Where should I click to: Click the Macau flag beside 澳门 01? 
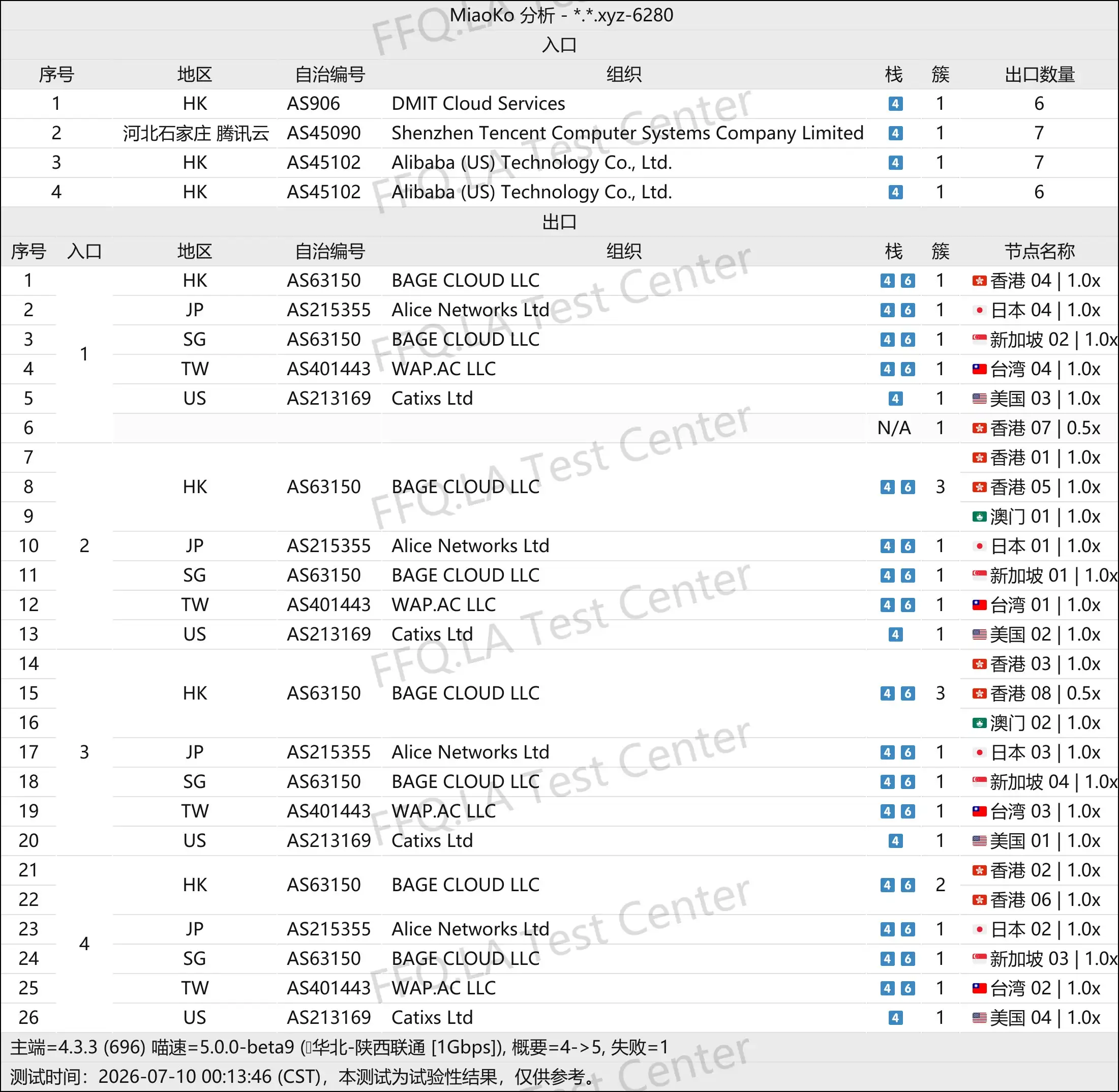point(979,517)
